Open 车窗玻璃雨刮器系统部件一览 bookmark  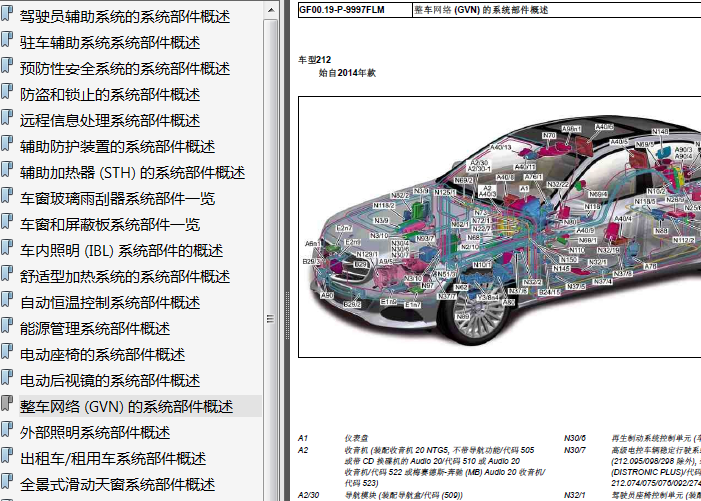(118, 198)
